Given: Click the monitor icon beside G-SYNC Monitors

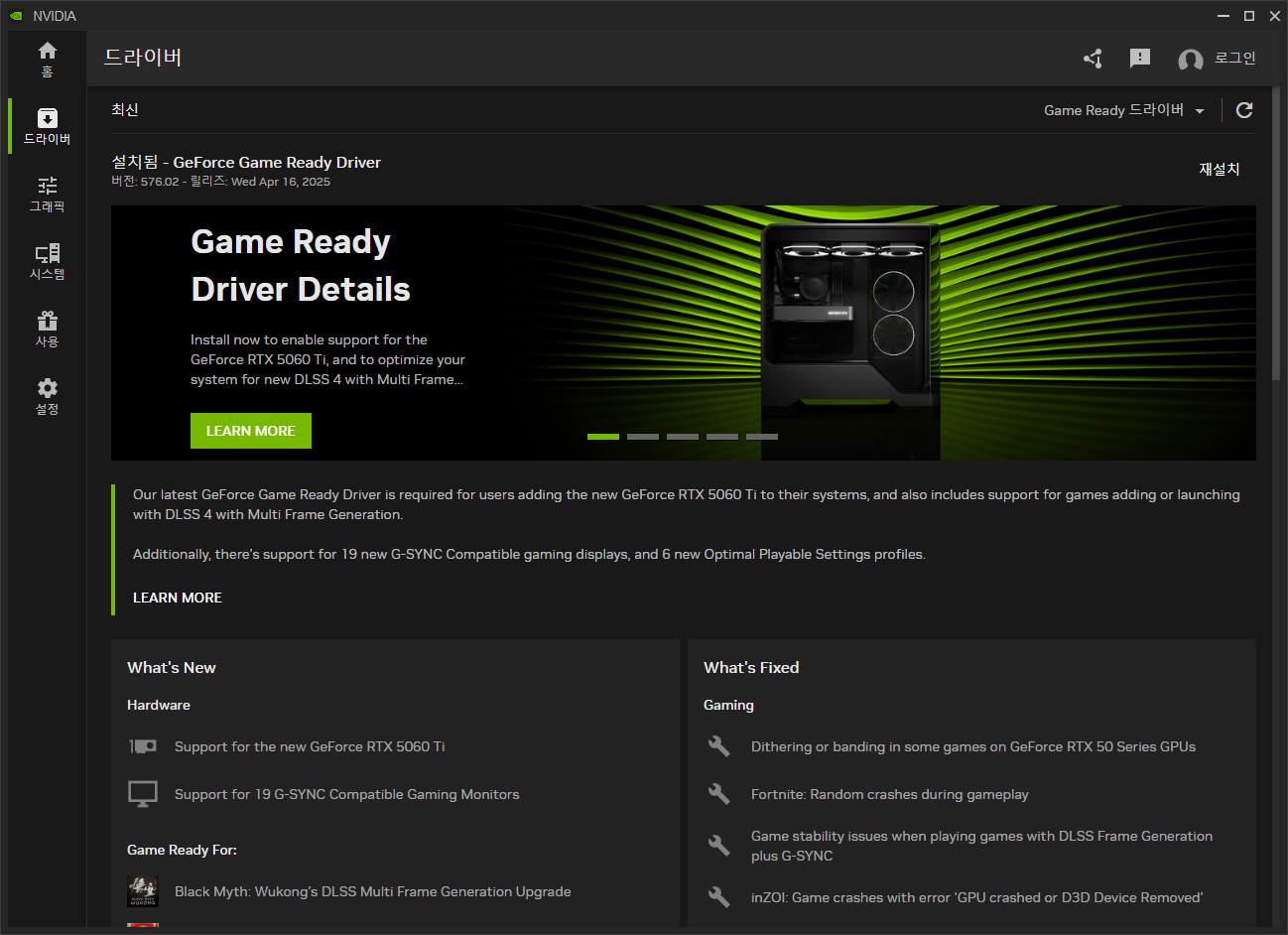Looking at the screenshot, I should point(143,794).
